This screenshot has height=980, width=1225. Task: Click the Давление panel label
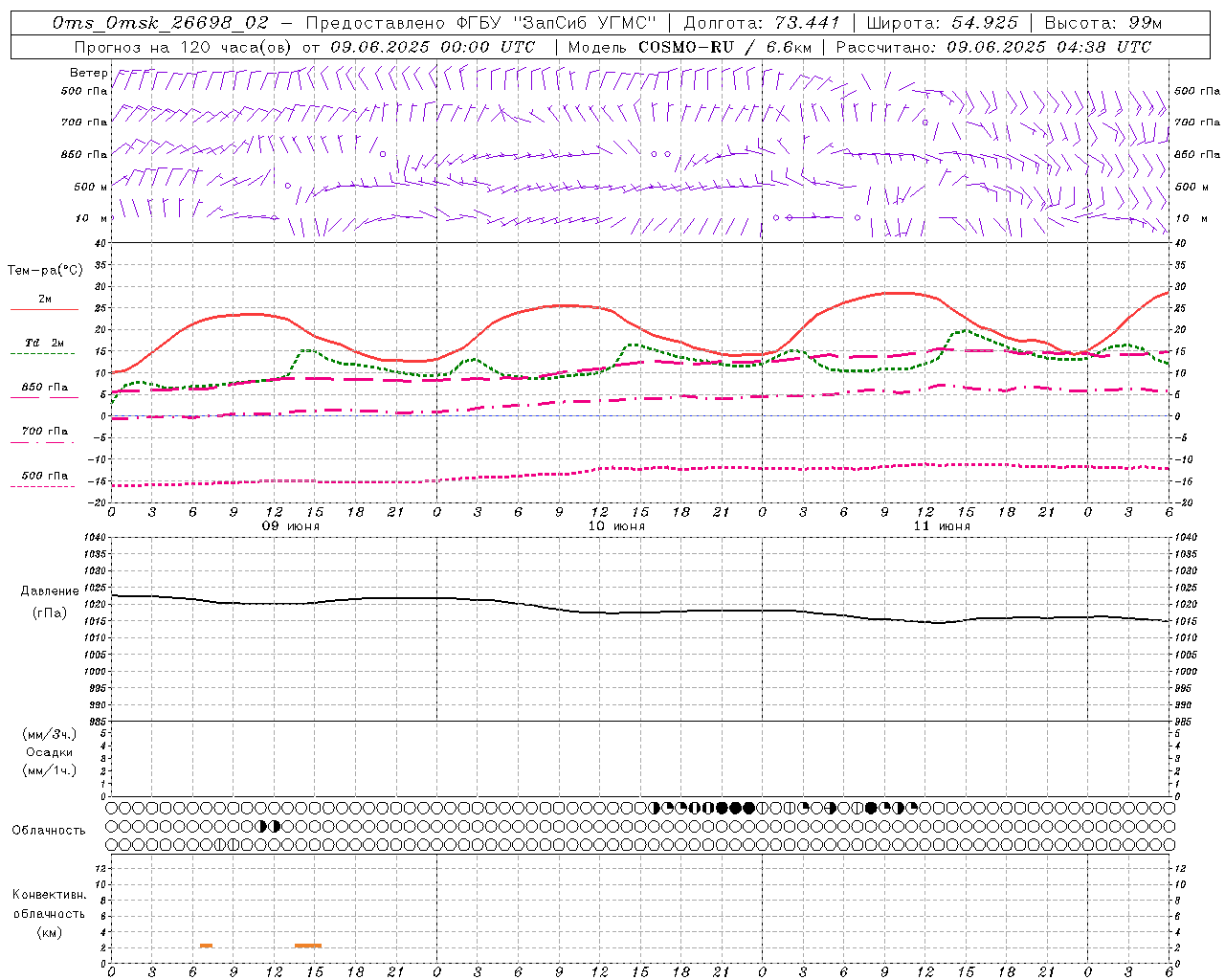(50, 591)
